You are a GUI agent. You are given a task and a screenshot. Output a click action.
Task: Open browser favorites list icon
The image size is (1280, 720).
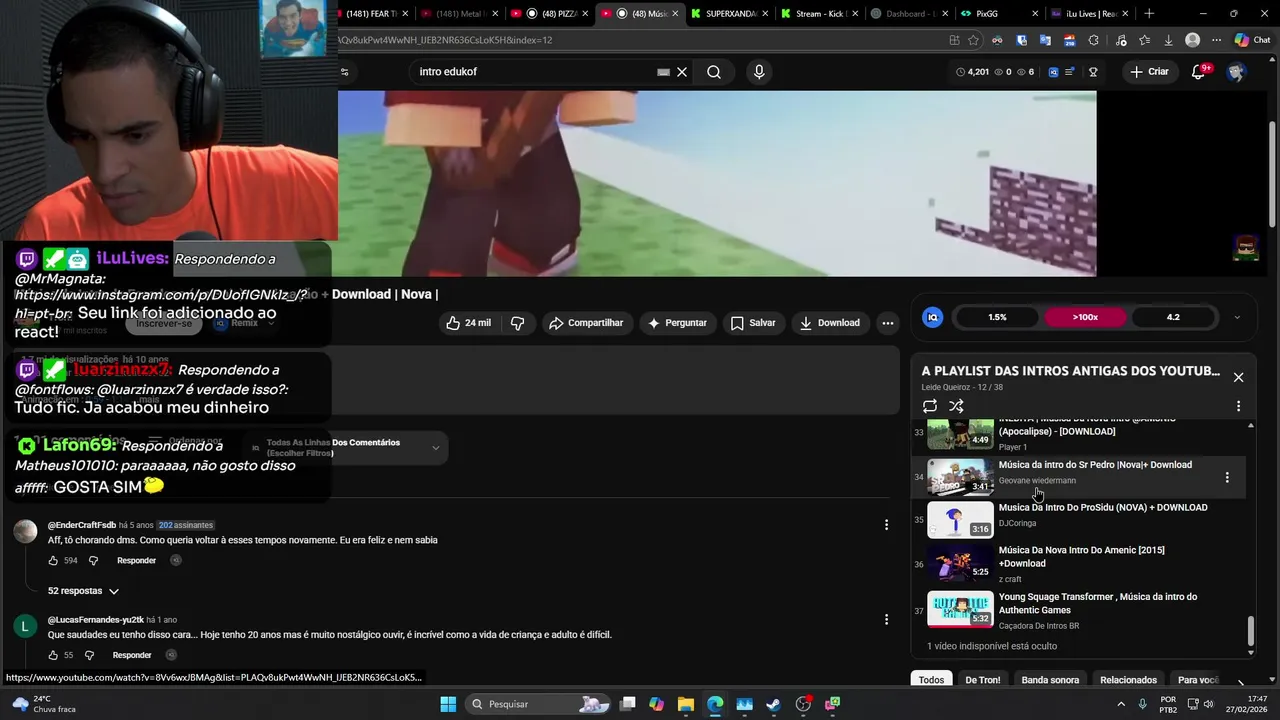click(x=1143, y=40)
